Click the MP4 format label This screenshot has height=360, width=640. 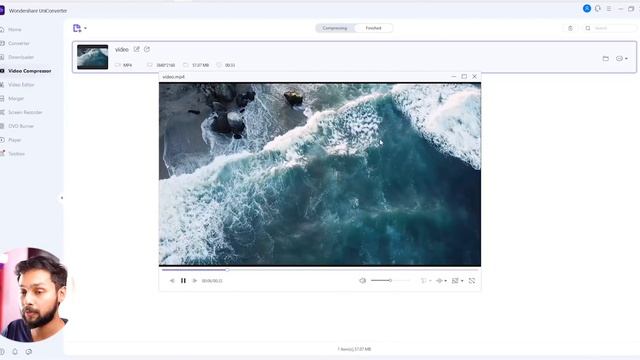[x=127, y=65]
